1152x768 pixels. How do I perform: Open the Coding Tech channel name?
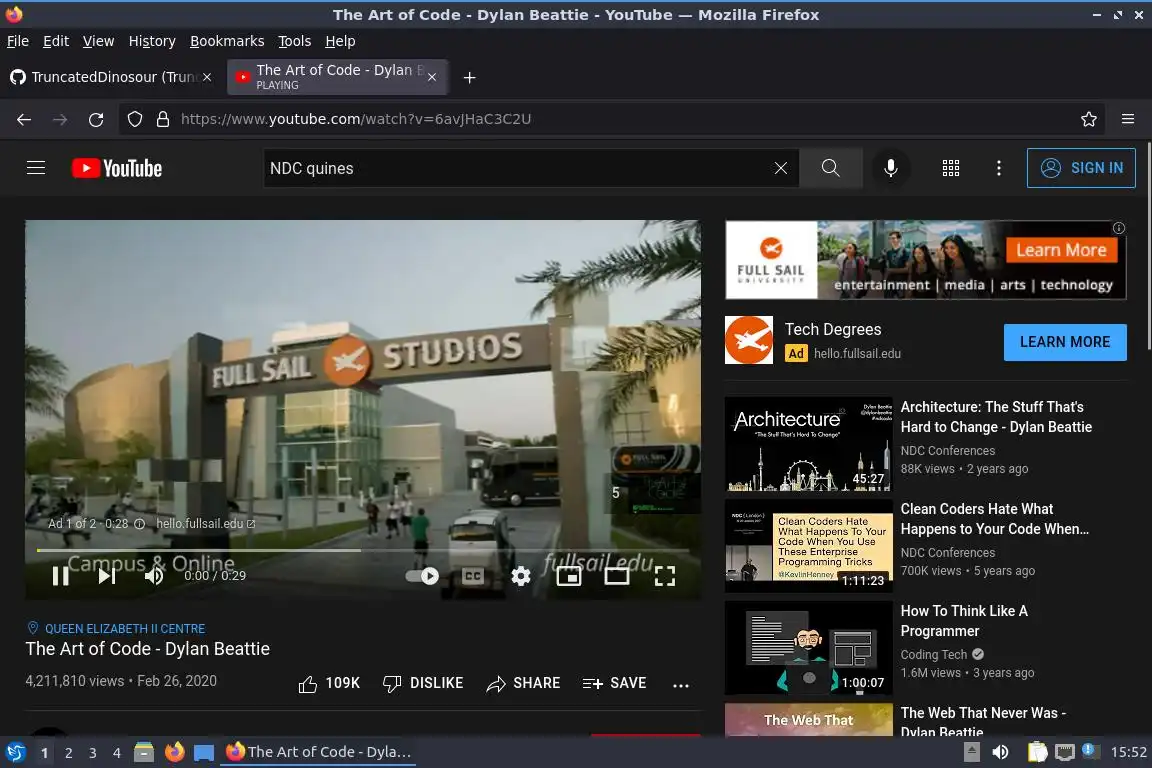pyautogui.click(x=934, y=654)
